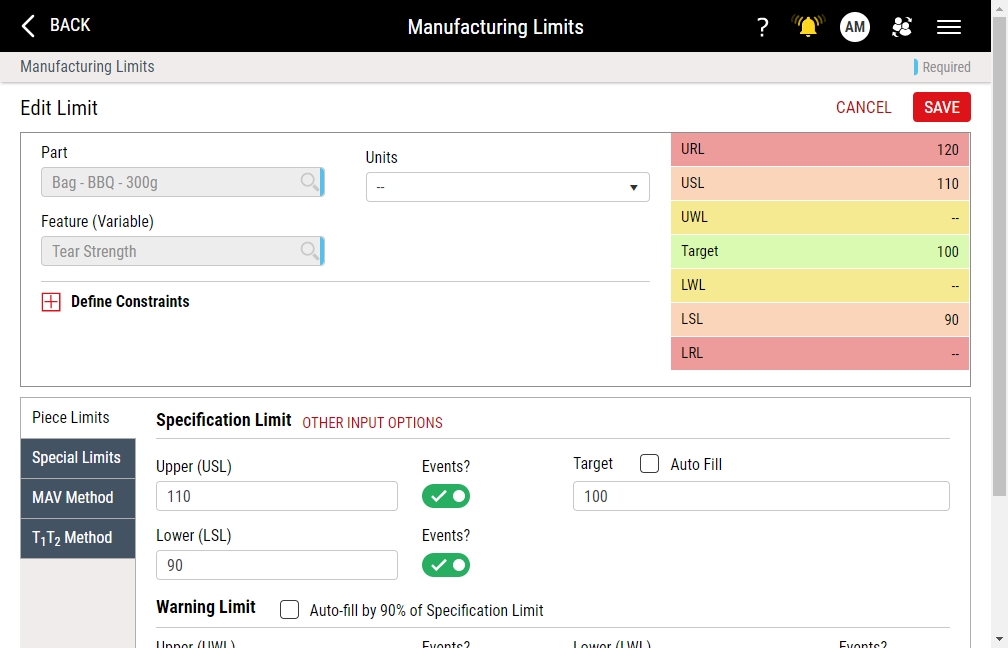The width and height of the screenshot is (1008, 648).
Task: Click the back arrow icon
Action: coord(28,26)
